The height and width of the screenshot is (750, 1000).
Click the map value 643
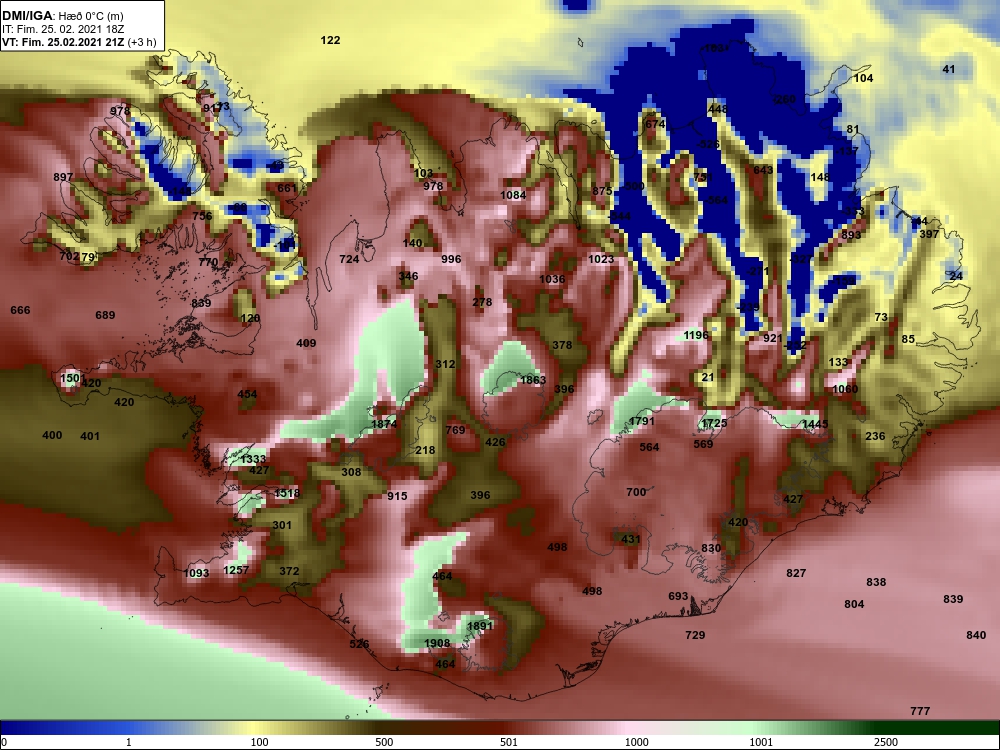coord(763,170)
